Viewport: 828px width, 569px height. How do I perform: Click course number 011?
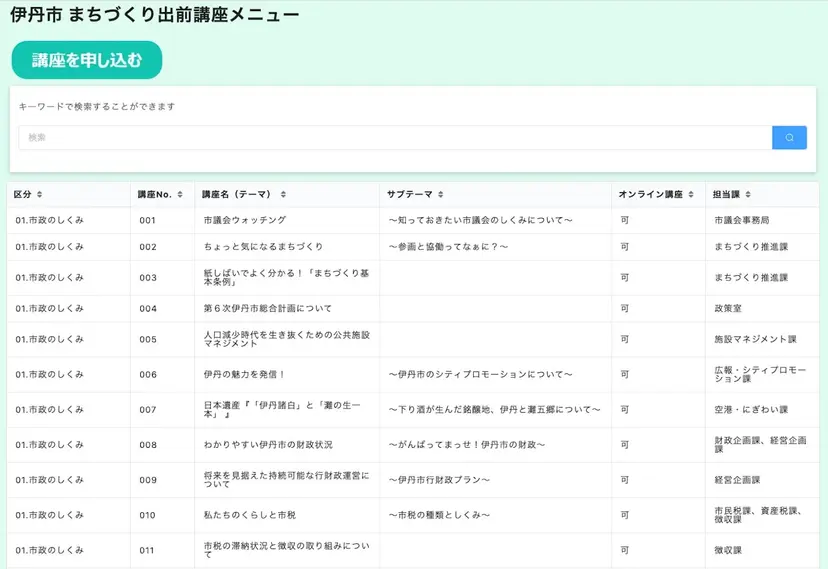(147, 550)
